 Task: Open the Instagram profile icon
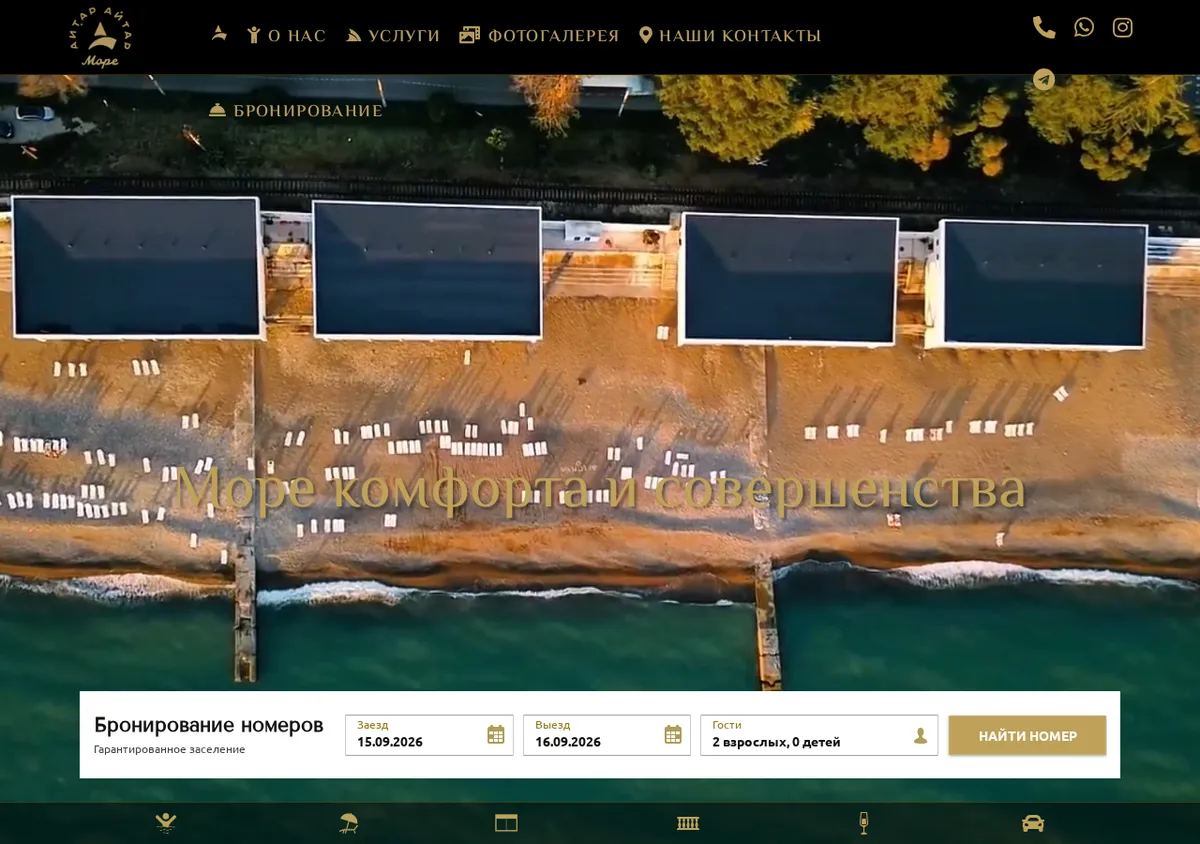coord(1123,28)
